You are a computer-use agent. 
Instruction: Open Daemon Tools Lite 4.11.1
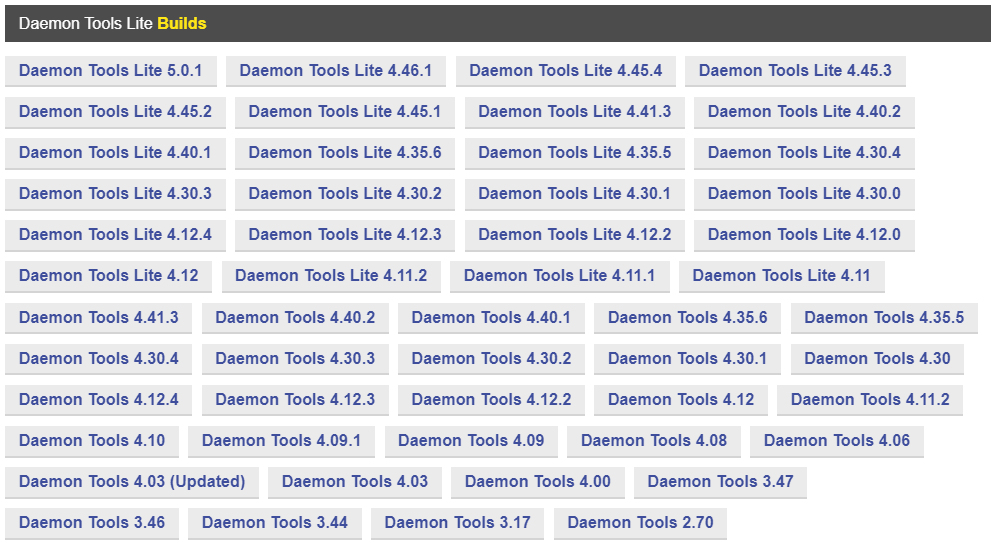[559, 276]
